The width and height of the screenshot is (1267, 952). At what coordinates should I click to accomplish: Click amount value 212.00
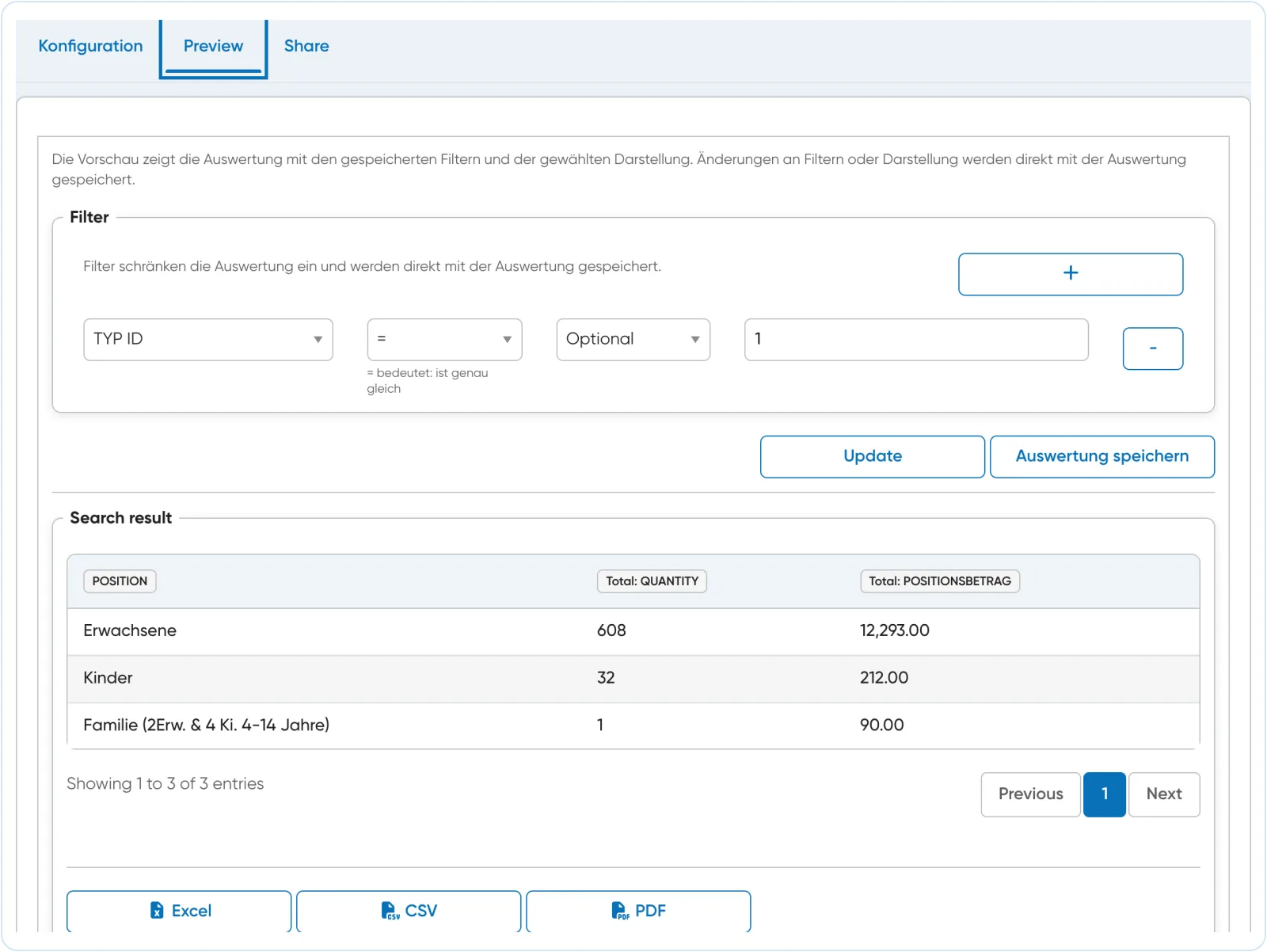(884, 678)
